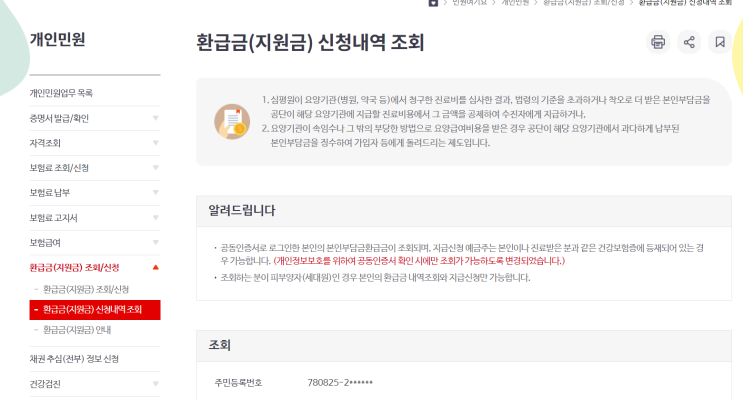The height and width of the screenshot is (400, 743).
Task: Click the 개인민원 sidebar title
Action: [57, 39]
